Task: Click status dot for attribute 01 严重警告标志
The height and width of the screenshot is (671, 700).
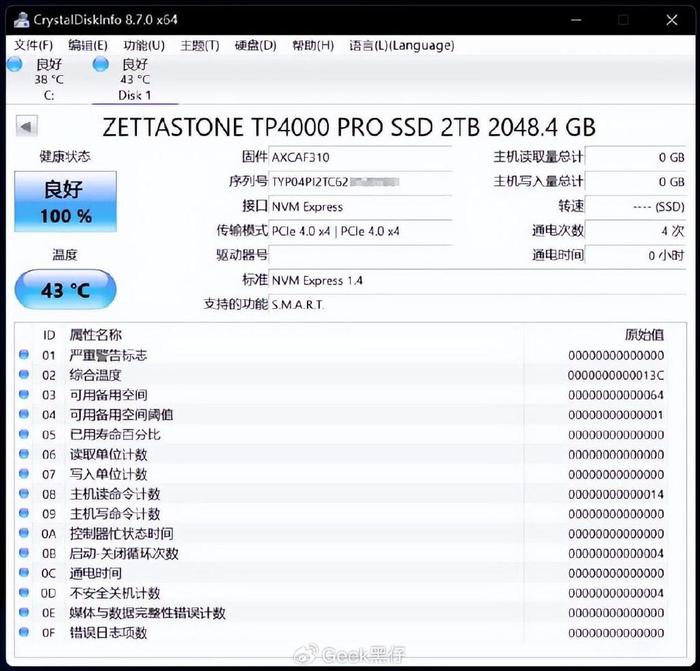Action: [24, 354]
